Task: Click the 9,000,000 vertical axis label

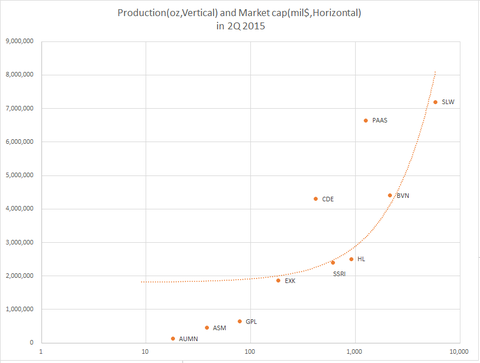Action: [x=20, y=41]
